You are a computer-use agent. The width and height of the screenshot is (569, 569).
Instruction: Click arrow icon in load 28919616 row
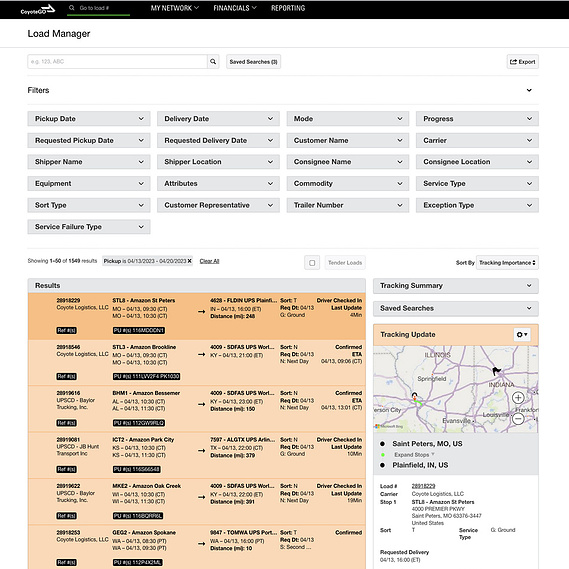pyautogui.click(x=201, y=404)
